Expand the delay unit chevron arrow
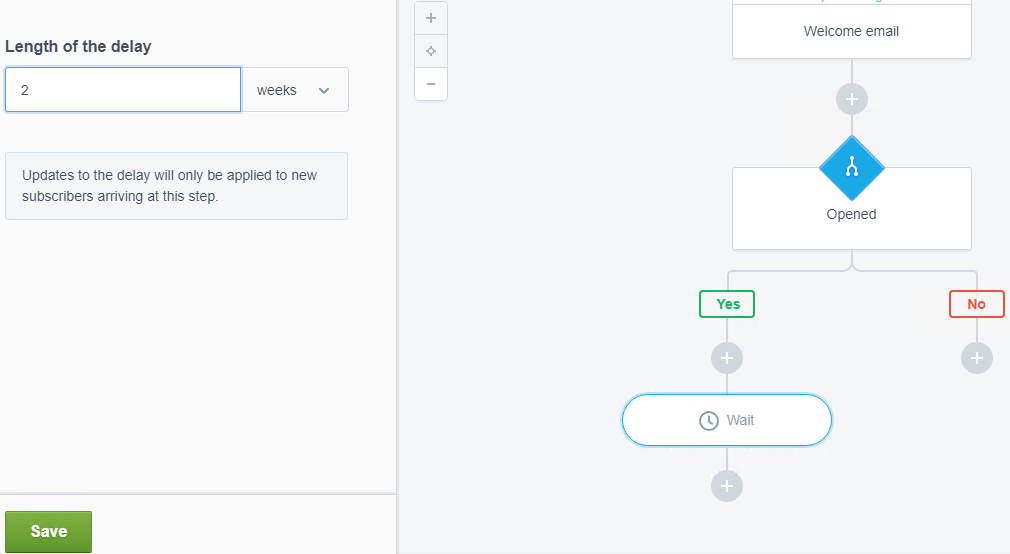 tap(324, 91)
